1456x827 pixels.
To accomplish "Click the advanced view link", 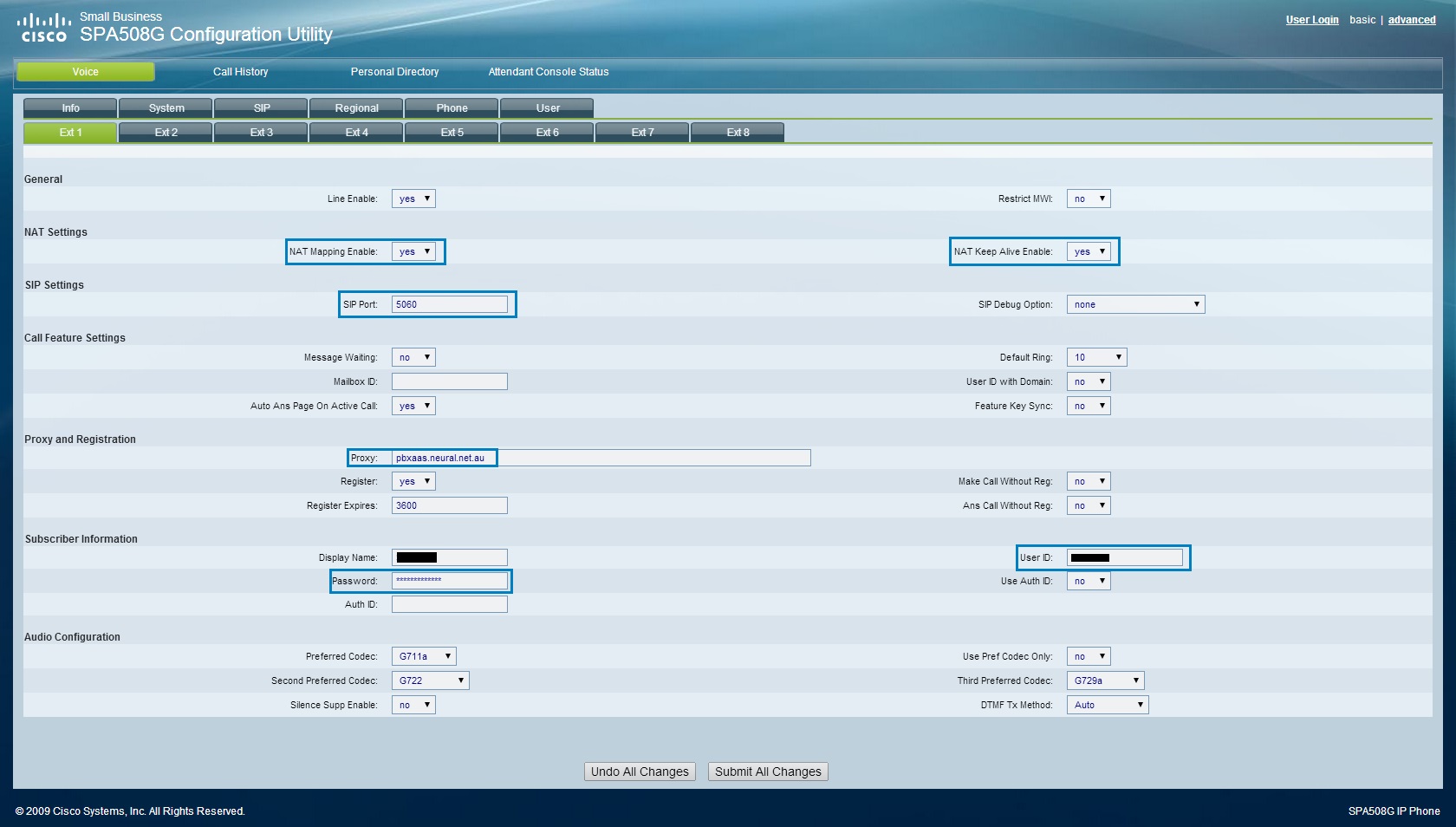I will [x=1412, y=20].
